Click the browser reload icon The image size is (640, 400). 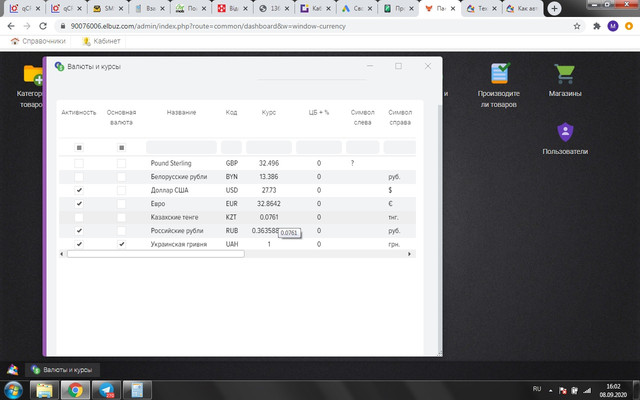pos(43,26)
